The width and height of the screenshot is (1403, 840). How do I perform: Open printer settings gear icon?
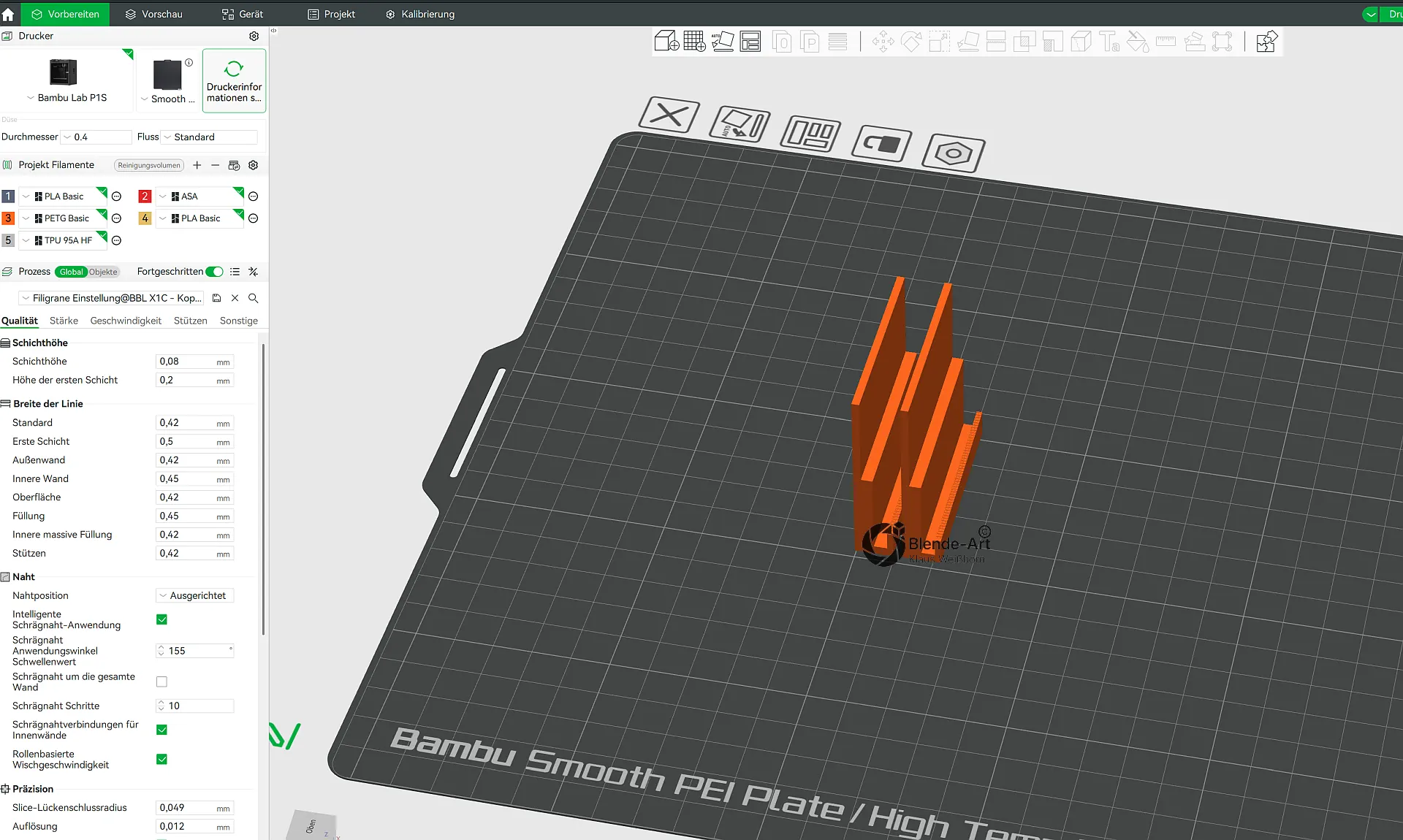[254, 36]
